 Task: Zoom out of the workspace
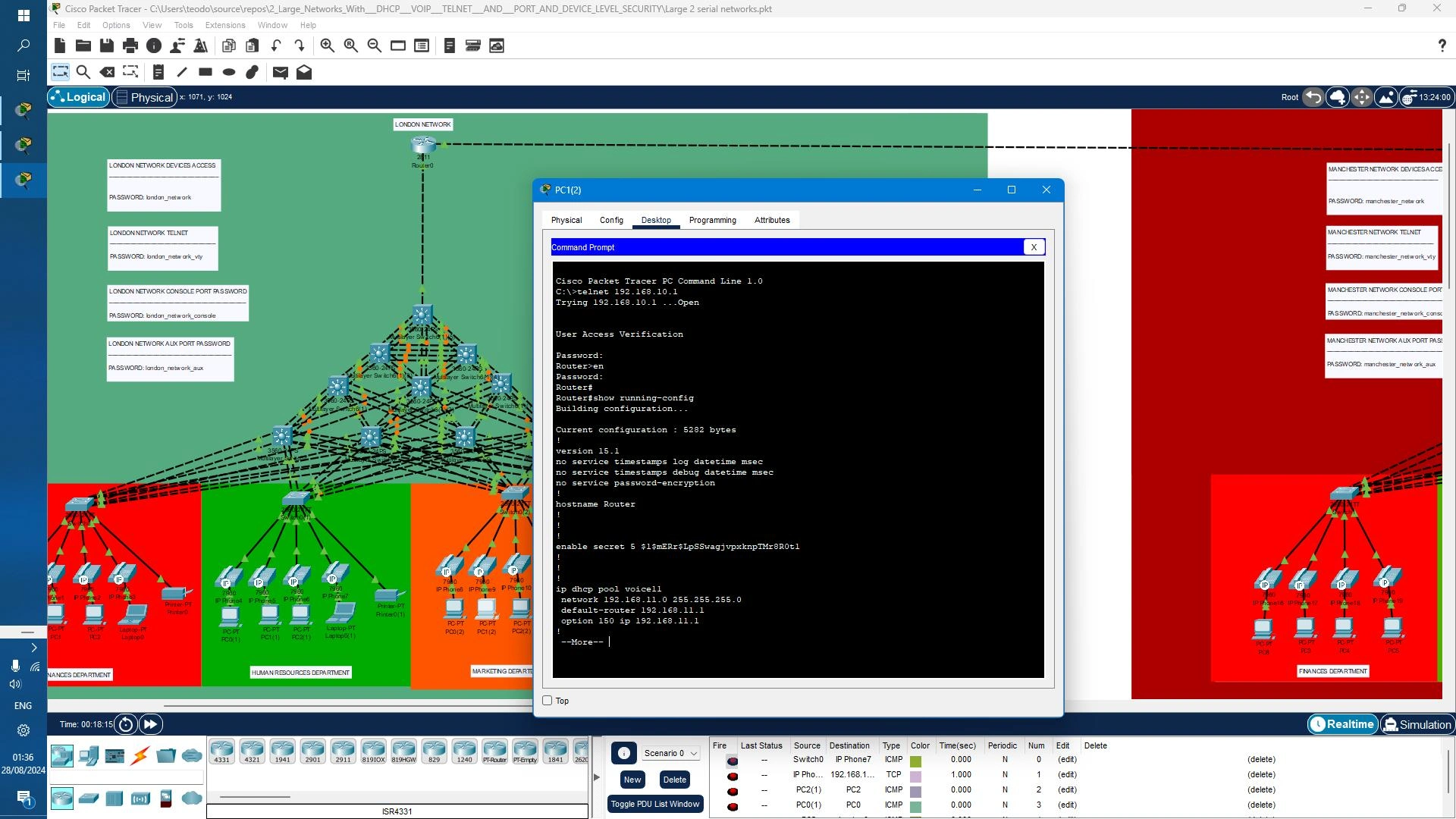point(375,45)
